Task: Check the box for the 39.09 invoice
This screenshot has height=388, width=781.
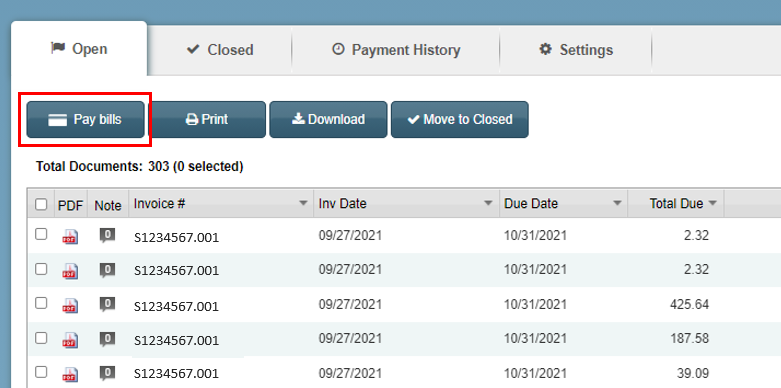Action: [x=41, y=372]
